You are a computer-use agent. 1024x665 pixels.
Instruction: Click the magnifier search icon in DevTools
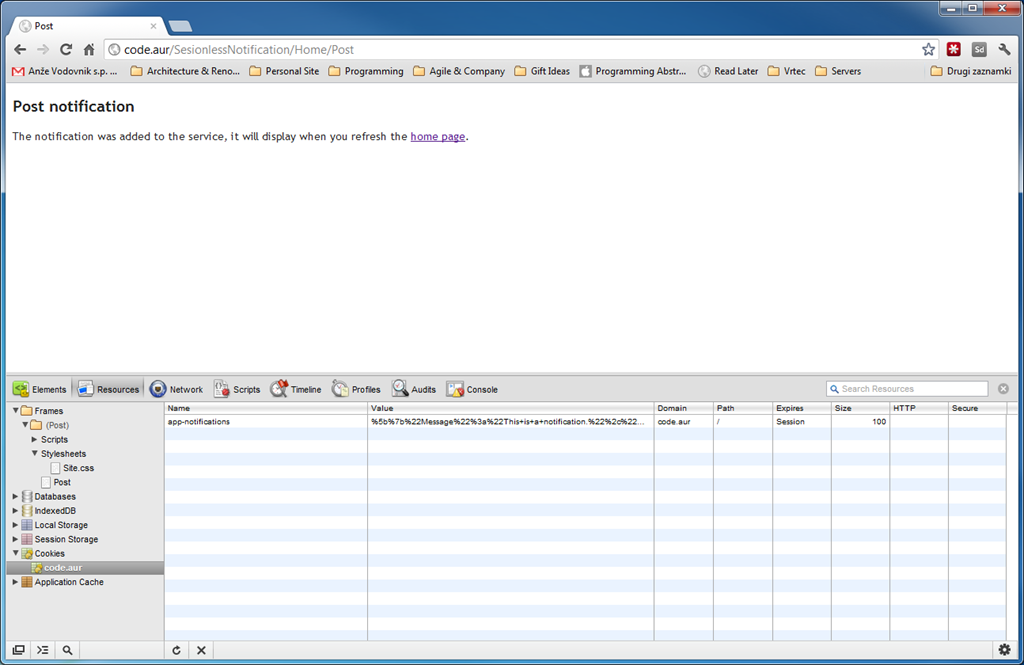[x=67, y=650]
